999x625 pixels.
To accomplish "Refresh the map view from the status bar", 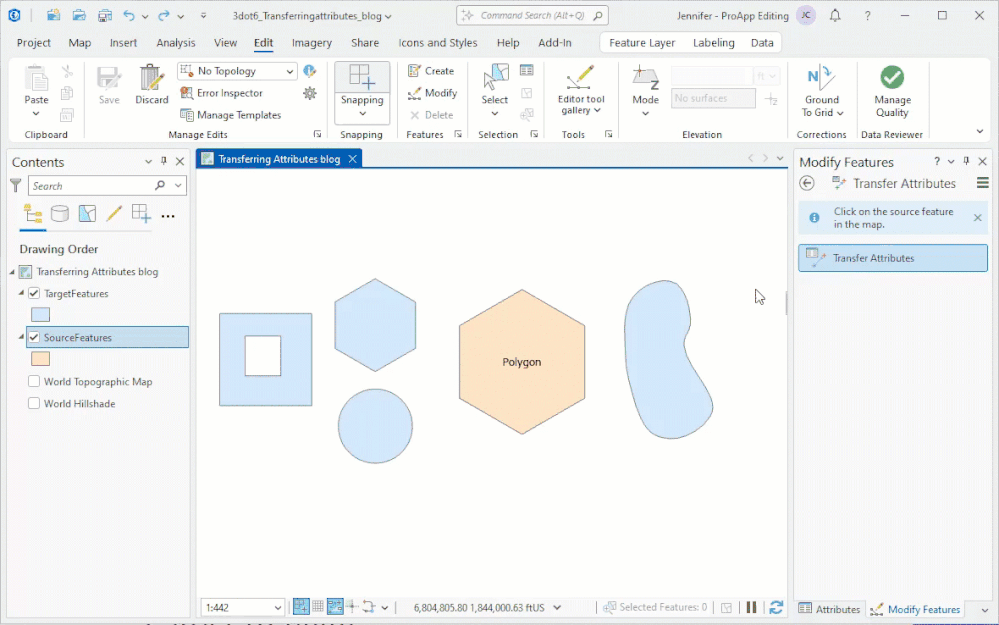I will 778,607.
